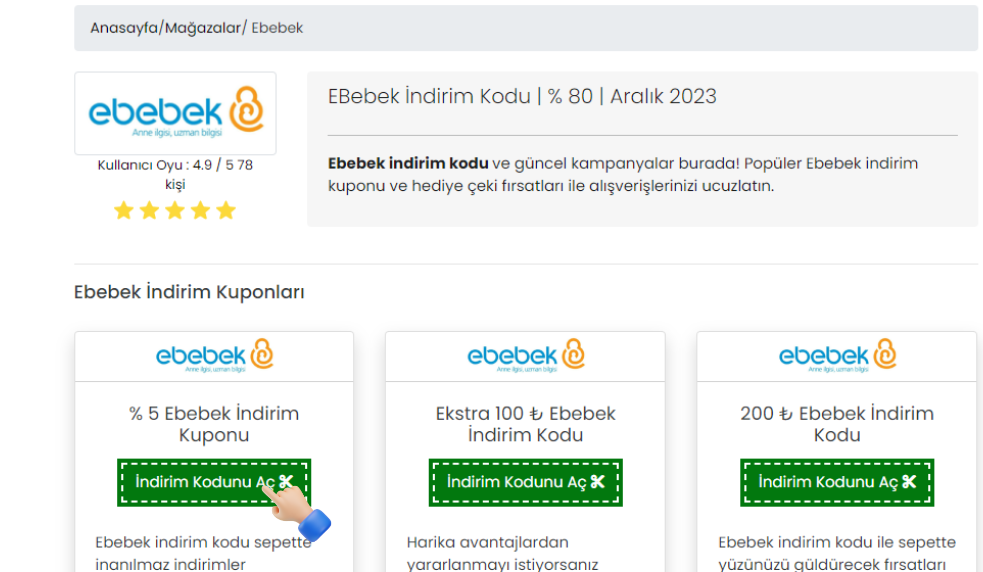Click the EBebek İndirim Kodu page heading
Screen dimensions: 983x572
click(522, 96)
